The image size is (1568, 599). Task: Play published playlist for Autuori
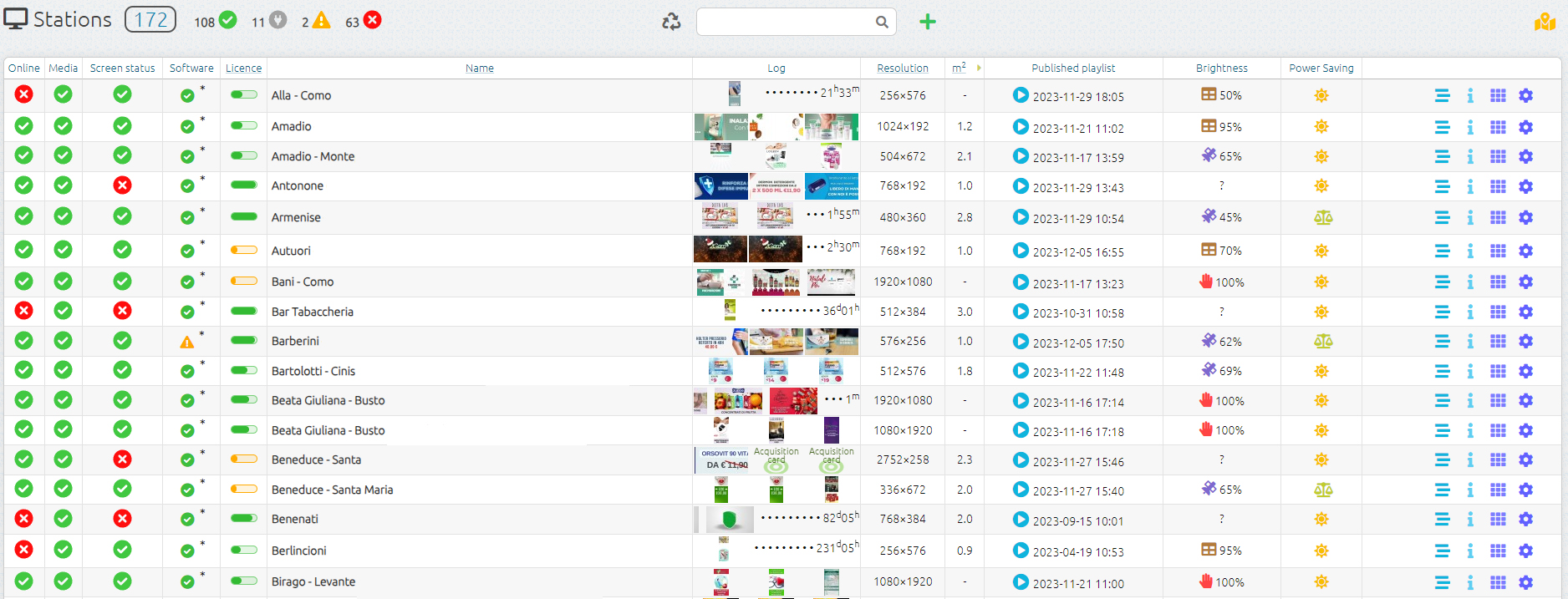1021,251
